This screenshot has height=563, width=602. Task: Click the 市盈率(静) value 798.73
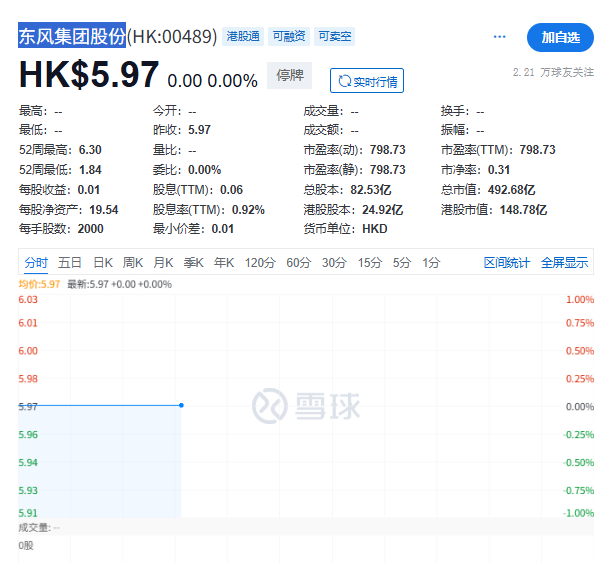(387, 170)
